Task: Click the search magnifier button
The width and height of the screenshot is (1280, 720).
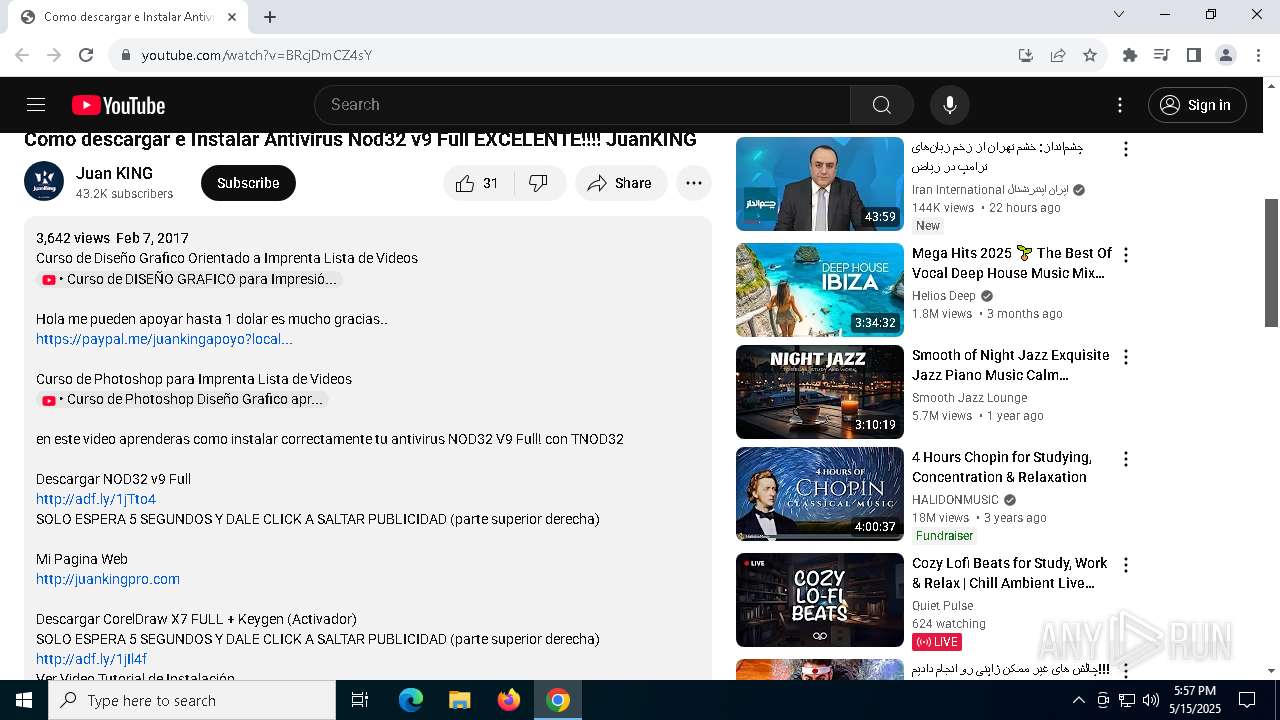Action: (881, 105)
